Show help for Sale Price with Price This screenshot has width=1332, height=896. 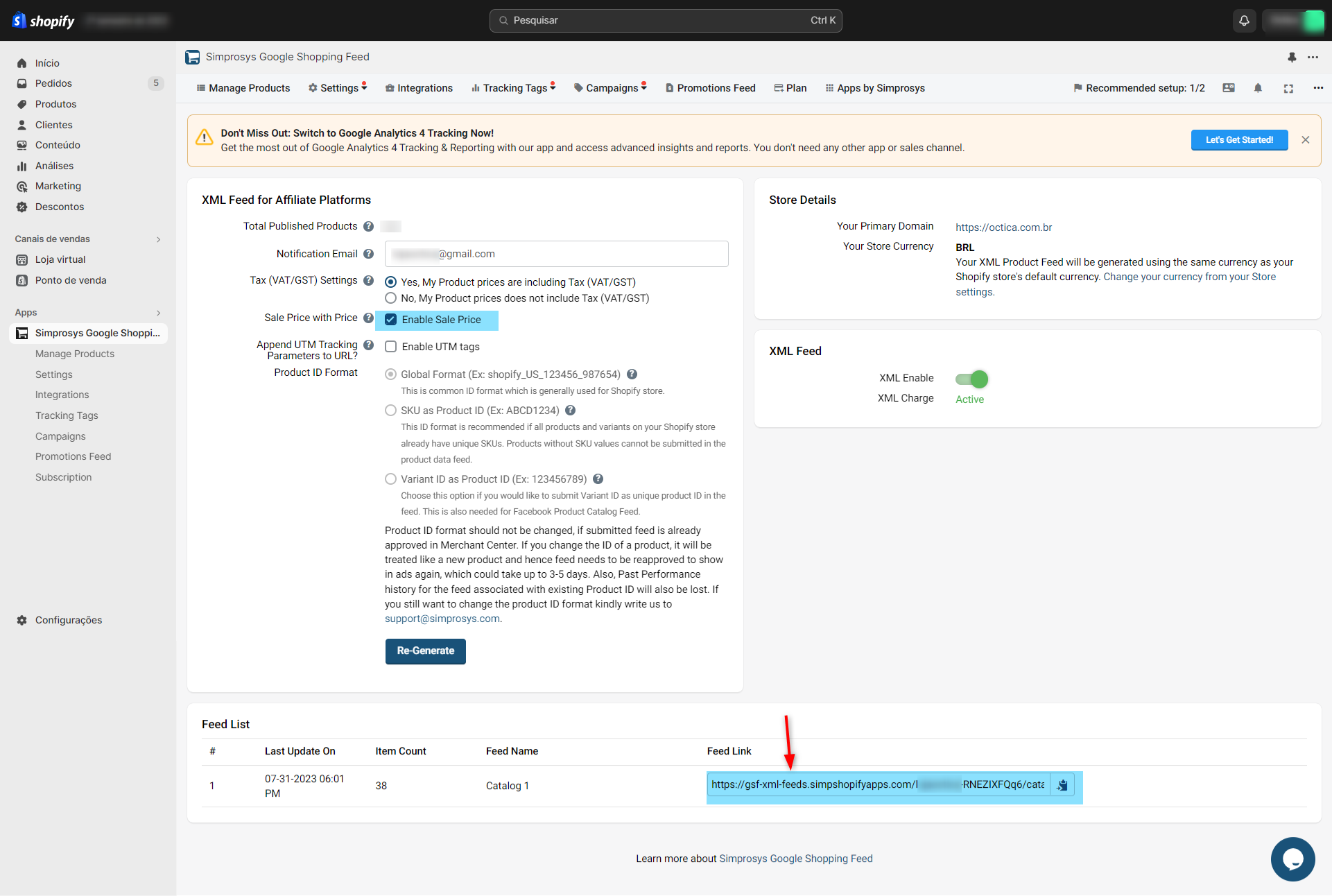tap(368, 318)
